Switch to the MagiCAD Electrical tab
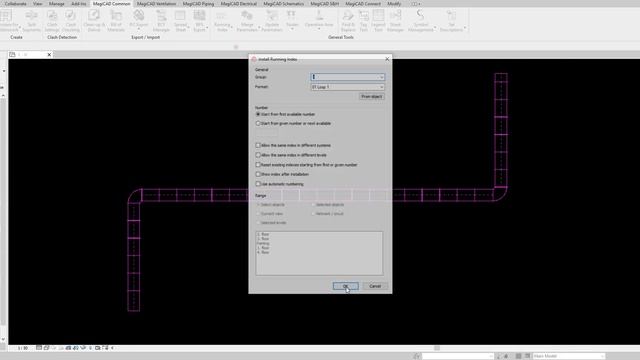Viewport: 640px width, 360px height. point(239,4)
